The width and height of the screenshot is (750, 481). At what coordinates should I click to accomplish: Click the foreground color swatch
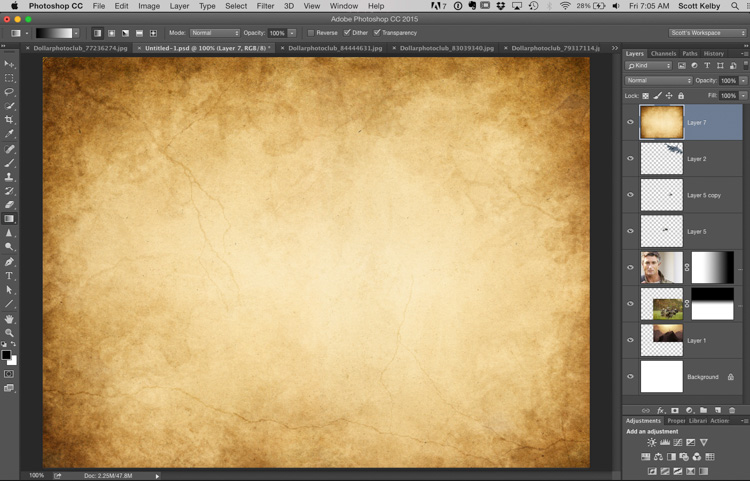tap(6, 354)
